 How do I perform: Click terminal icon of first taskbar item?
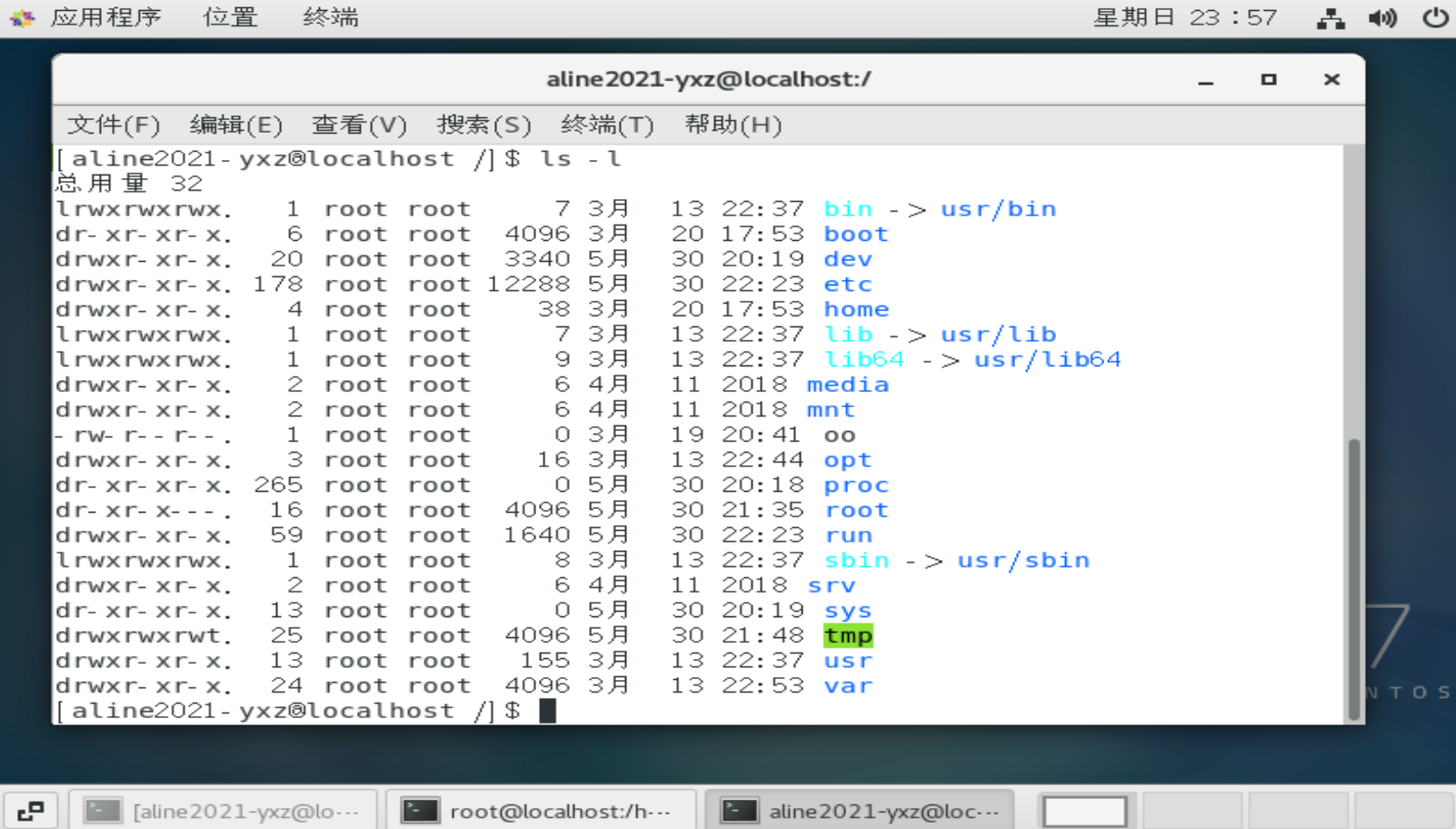click(x=103, y=810)
